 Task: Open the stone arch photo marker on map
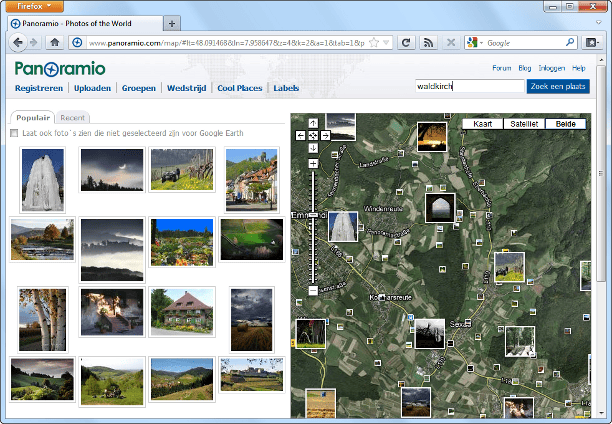coord(440,208)
